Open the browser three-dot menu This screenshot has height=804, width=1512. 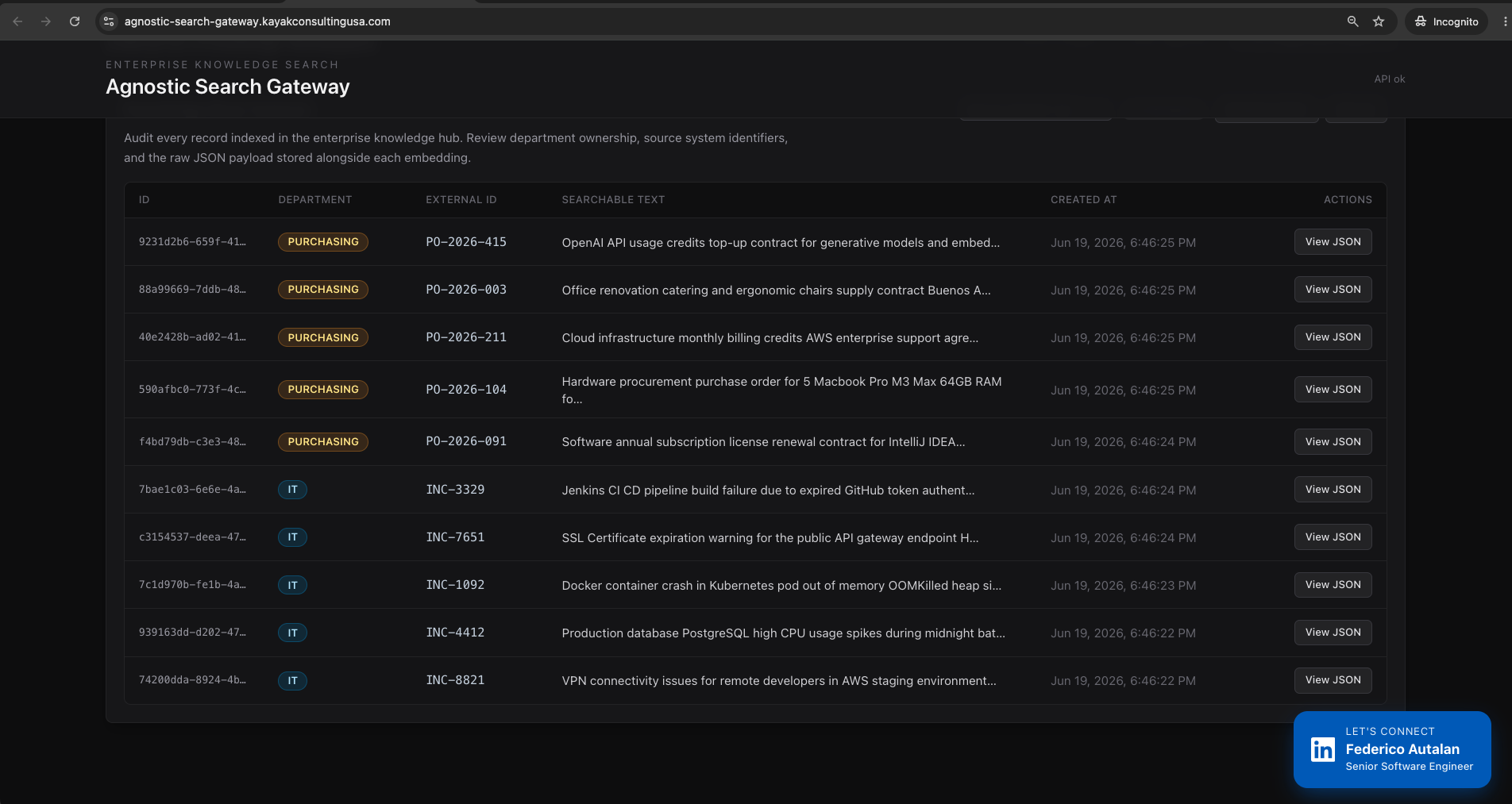[x=1505, y=21]
